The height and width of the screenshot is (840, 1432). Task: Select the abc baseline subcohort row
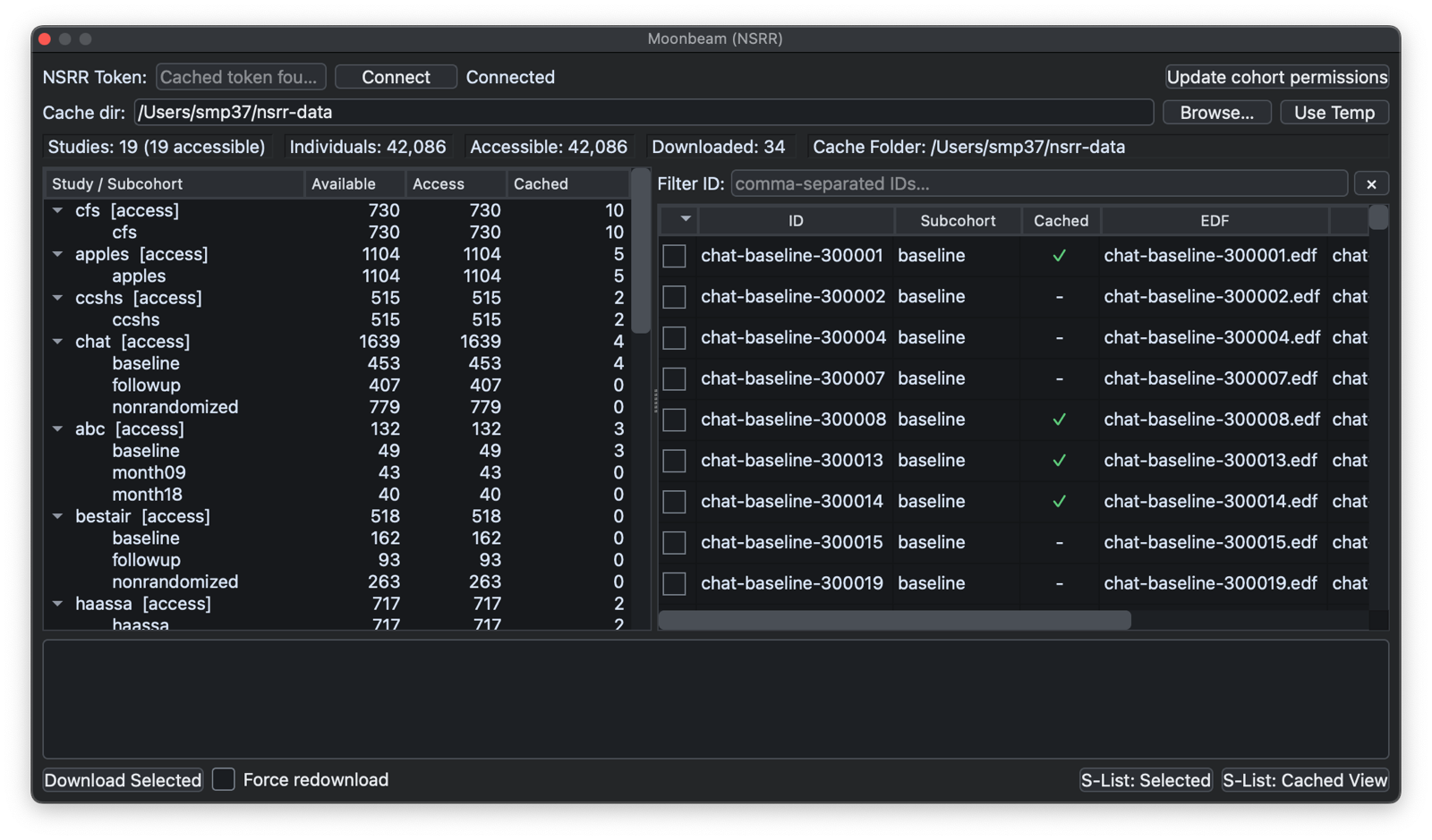coord(337,451)
